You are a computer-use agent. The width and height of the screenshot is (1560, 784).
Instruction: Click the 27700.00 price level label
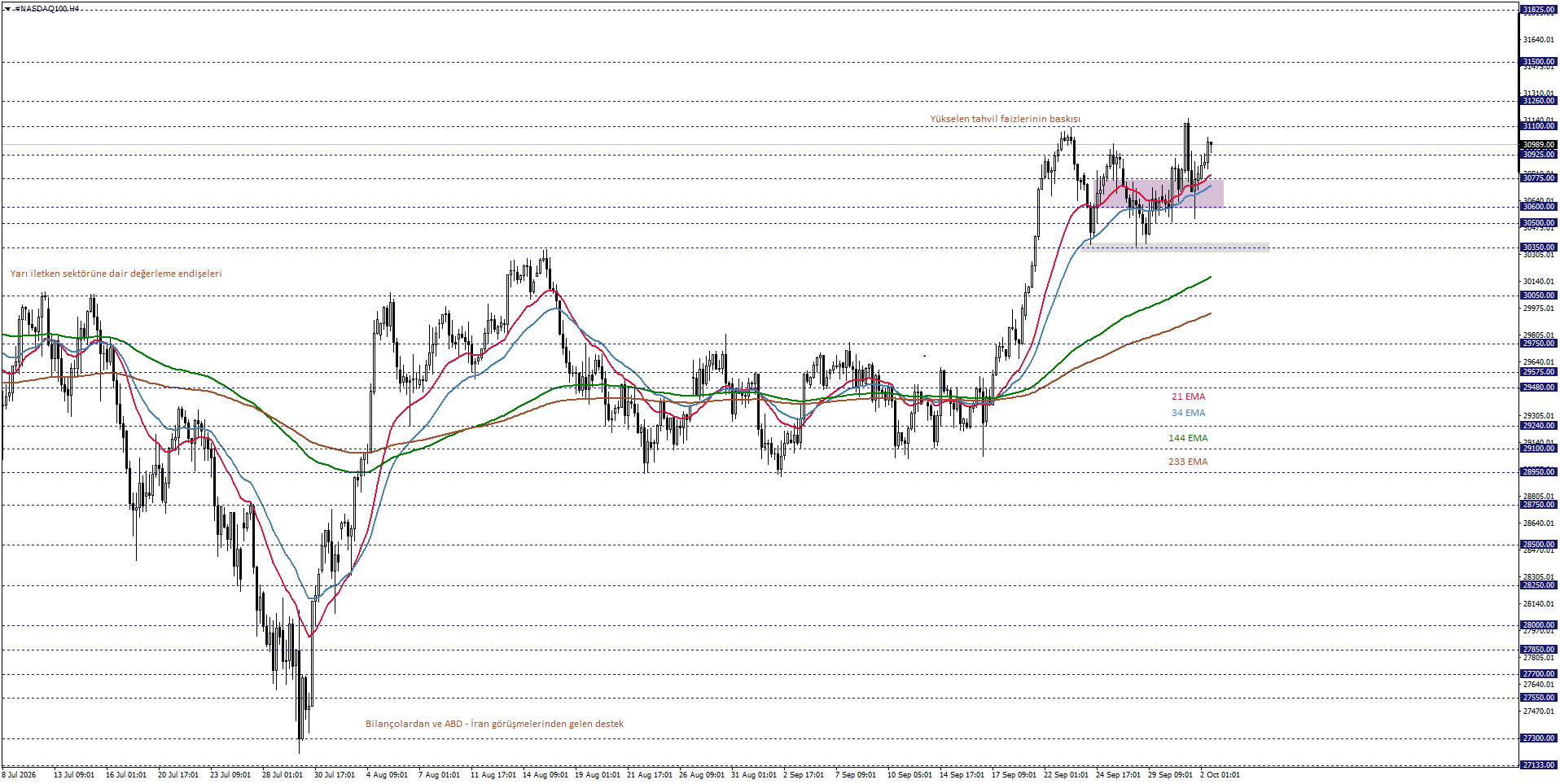(1539, 674)
